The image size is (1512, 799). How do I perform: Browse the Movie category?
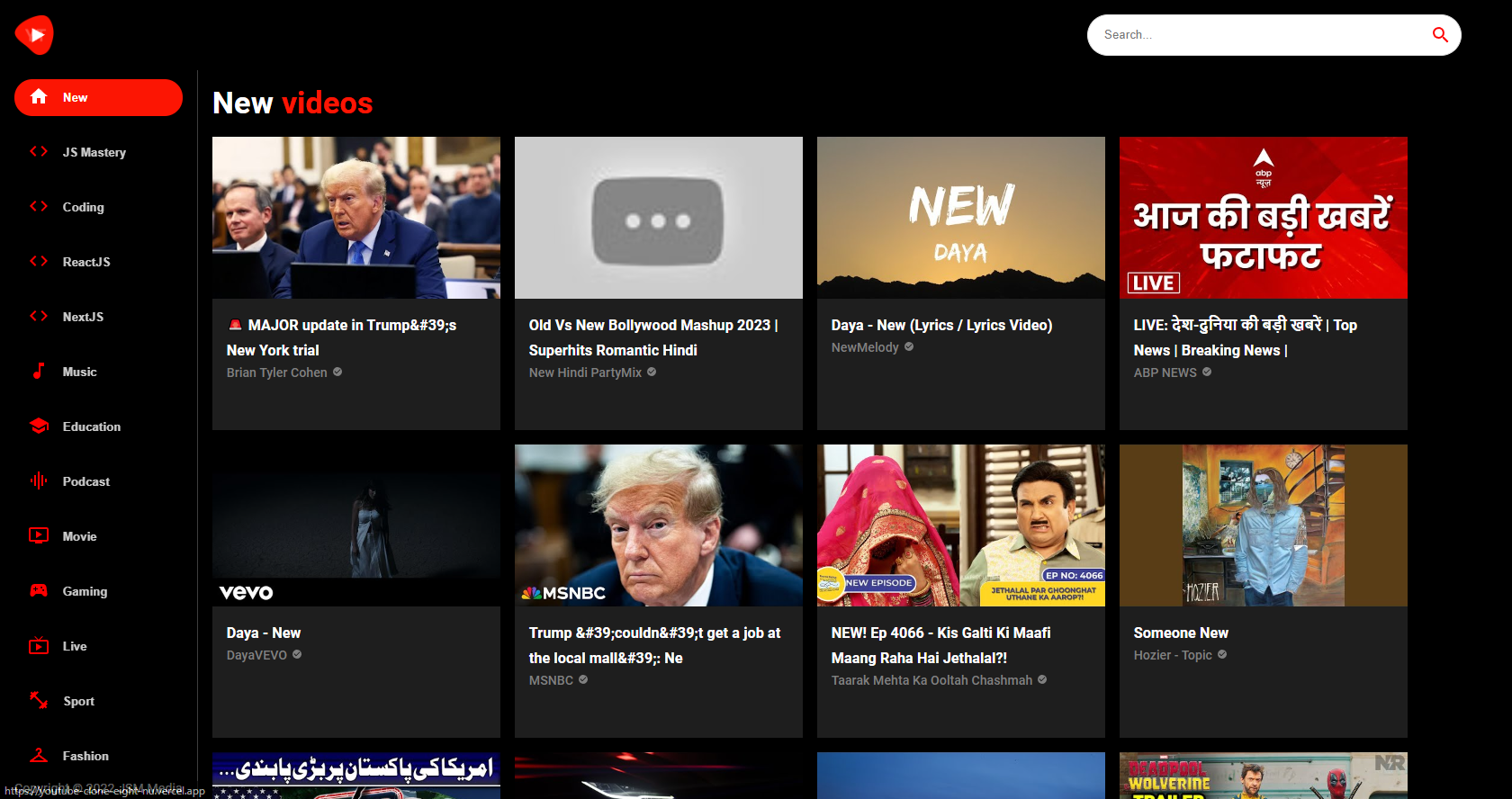[98, 536]
